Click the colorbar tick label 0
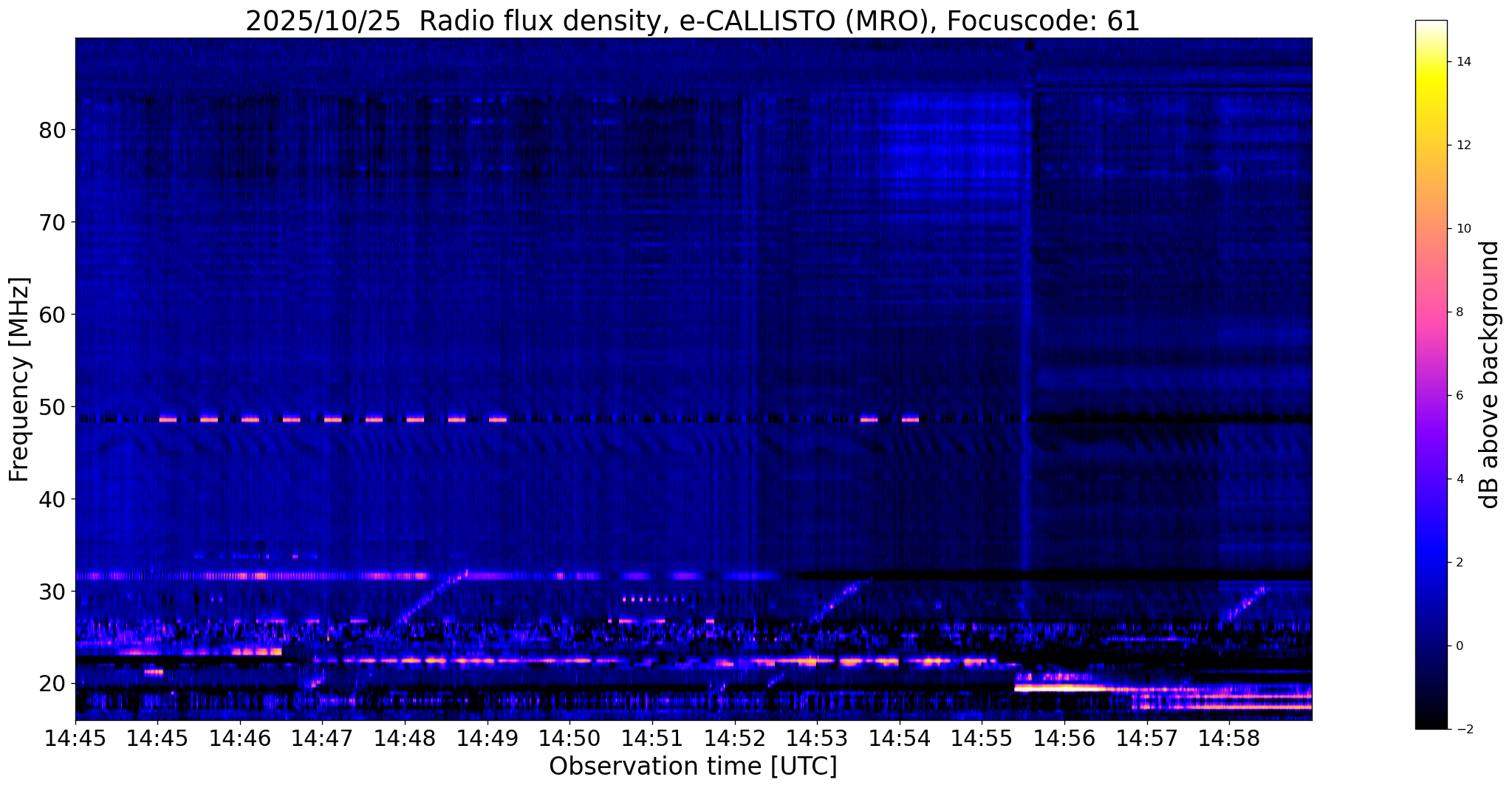 [1459, 646]
